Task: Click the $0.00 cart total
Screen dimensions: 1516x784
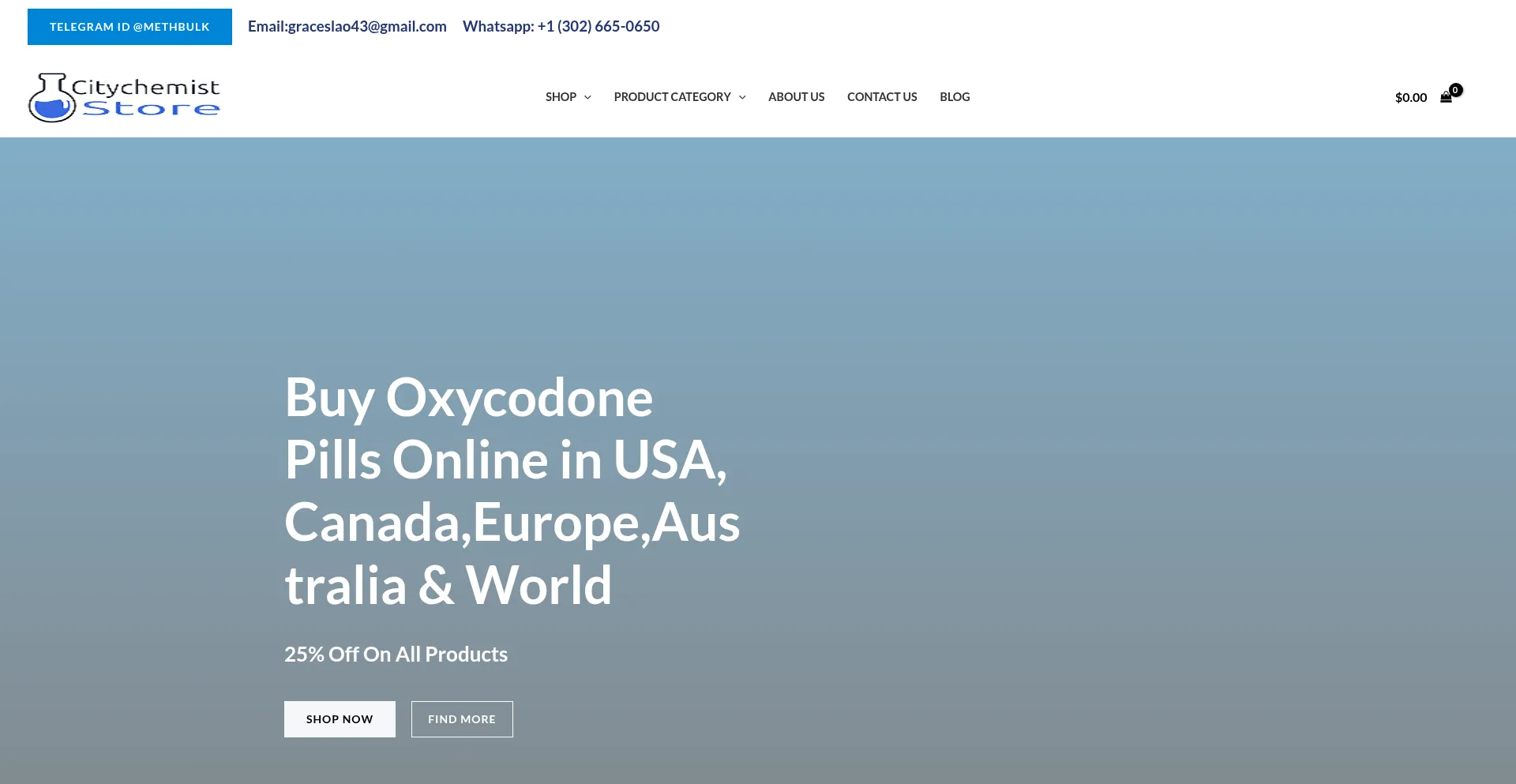Action: (1410, 98)
